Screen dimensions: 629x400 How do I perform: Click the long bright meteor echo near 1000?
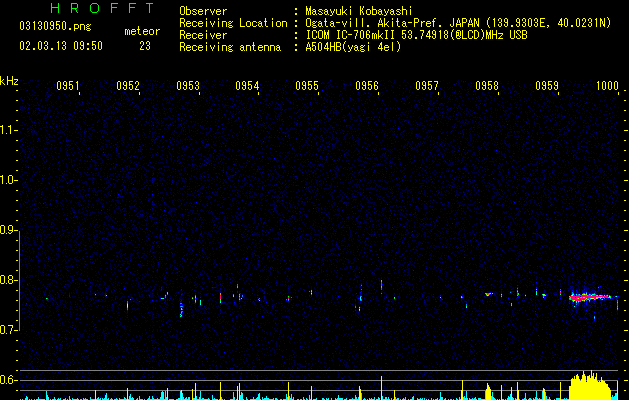click(590, 297)
